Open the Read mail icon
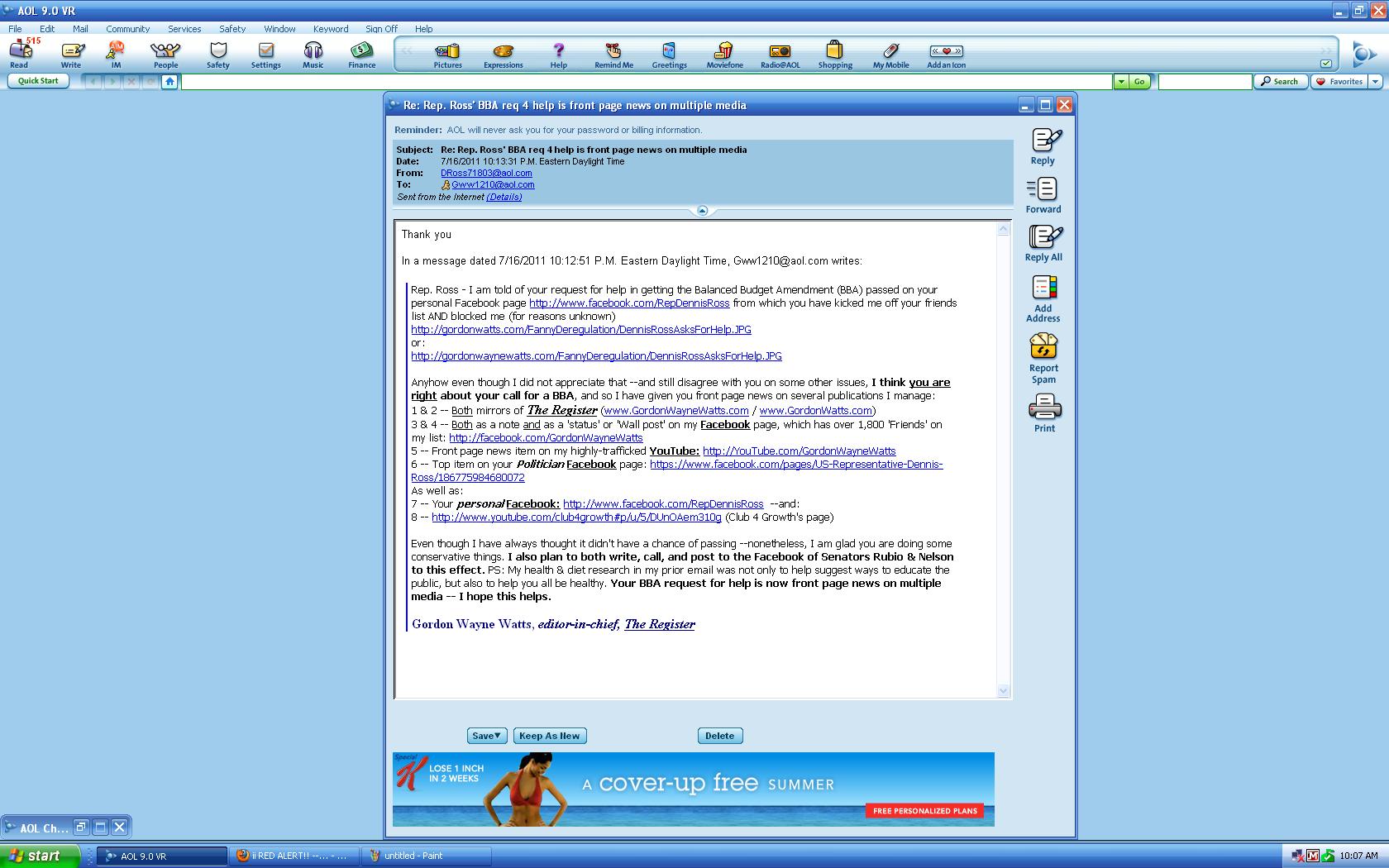 20,55
